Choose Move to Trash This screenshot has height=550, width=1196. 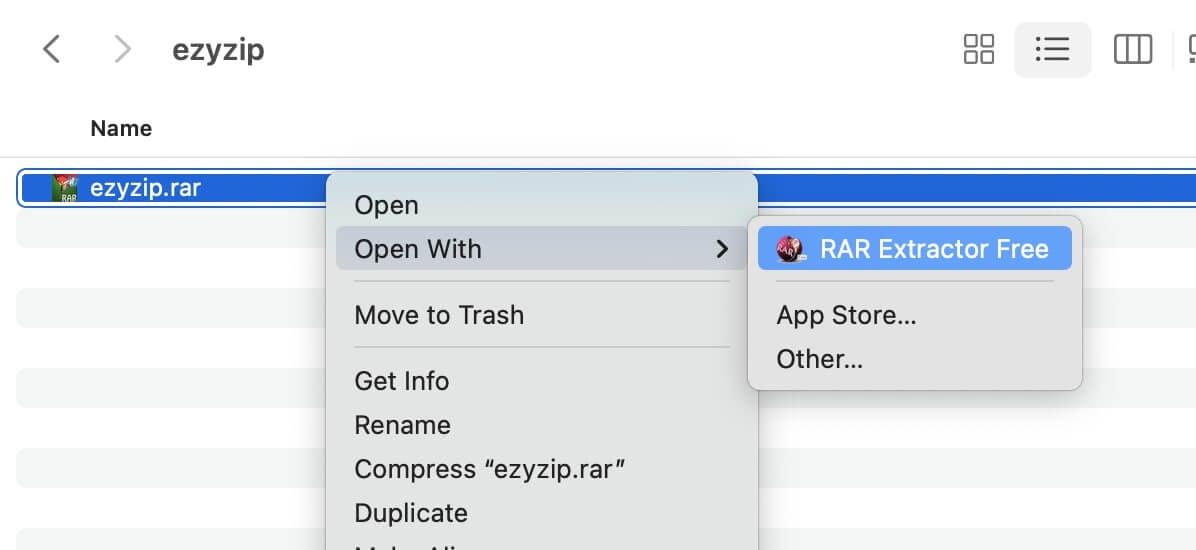click(439, 315)
